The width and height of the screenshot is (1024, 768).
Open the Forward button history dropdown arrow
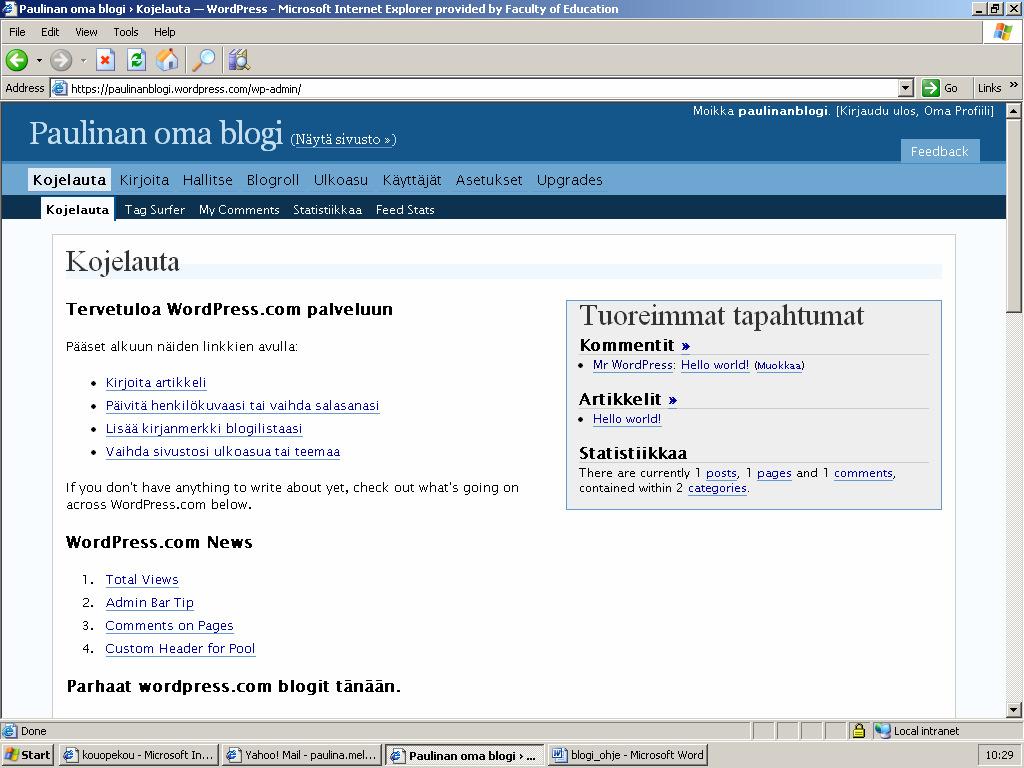[x=83, y=61]
